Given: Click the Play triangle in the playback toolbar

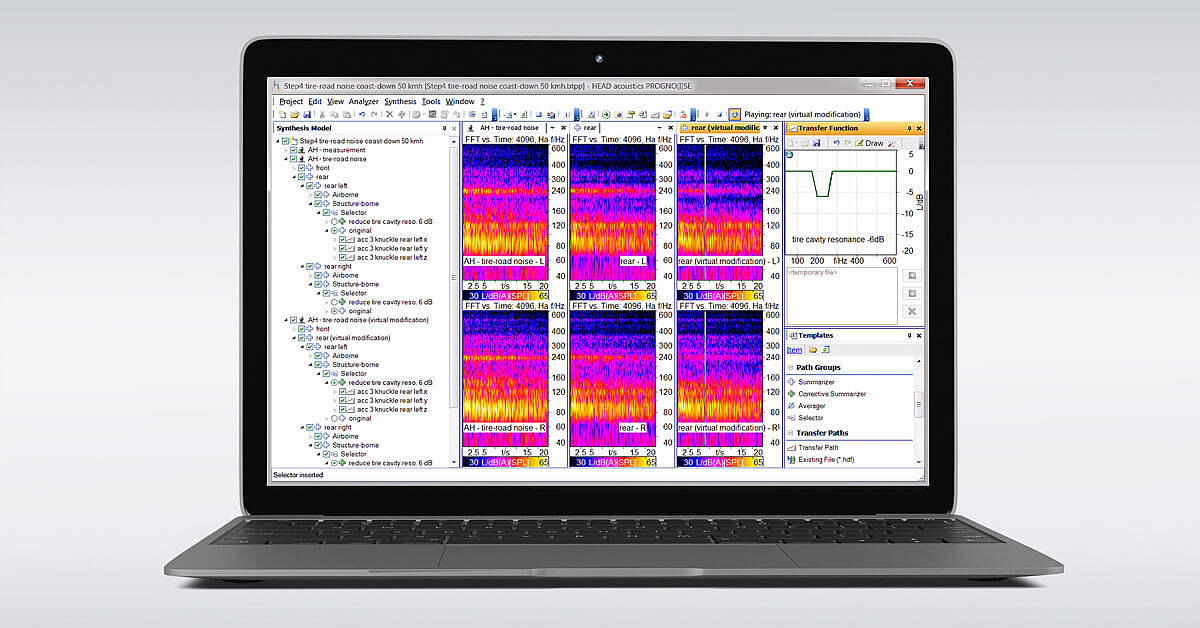Looking at the screenshot, I should coord(707,115).
